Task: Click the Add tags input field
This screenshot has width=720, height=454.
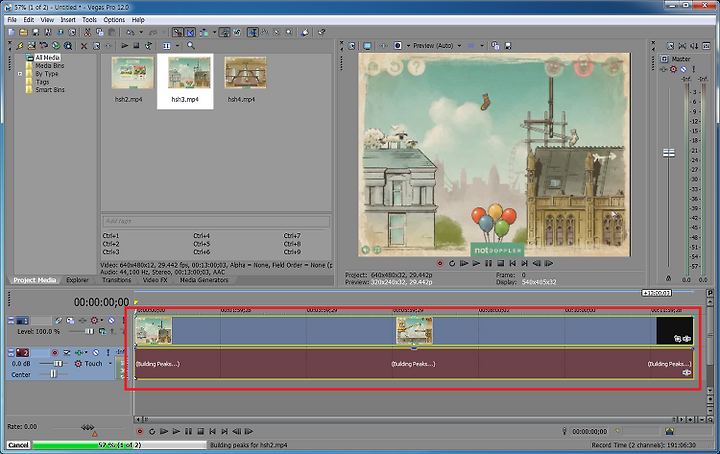Action: [216, 221]
